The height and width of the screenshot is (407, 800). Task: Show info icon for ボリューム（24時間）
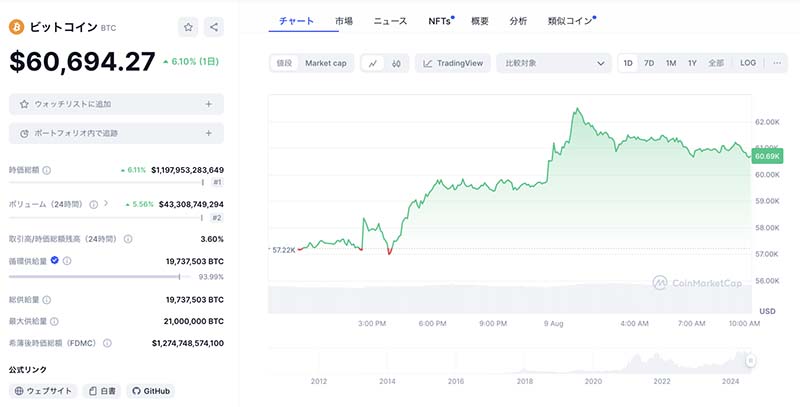pyautogui.click(x=93, y=205)
